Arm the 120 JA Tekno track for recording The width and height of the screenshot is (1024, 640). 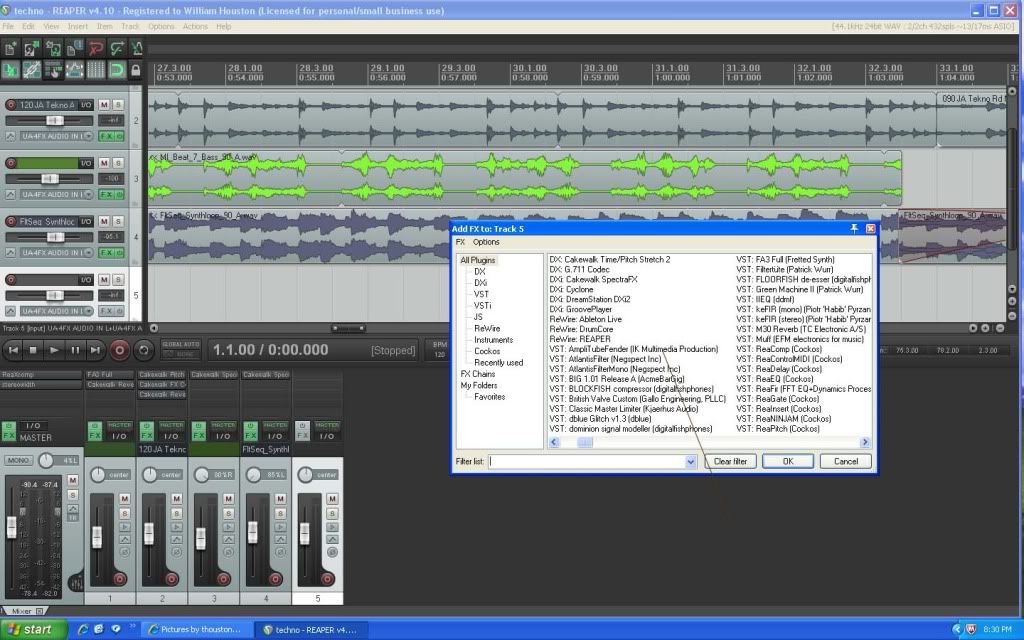point(12,104)
